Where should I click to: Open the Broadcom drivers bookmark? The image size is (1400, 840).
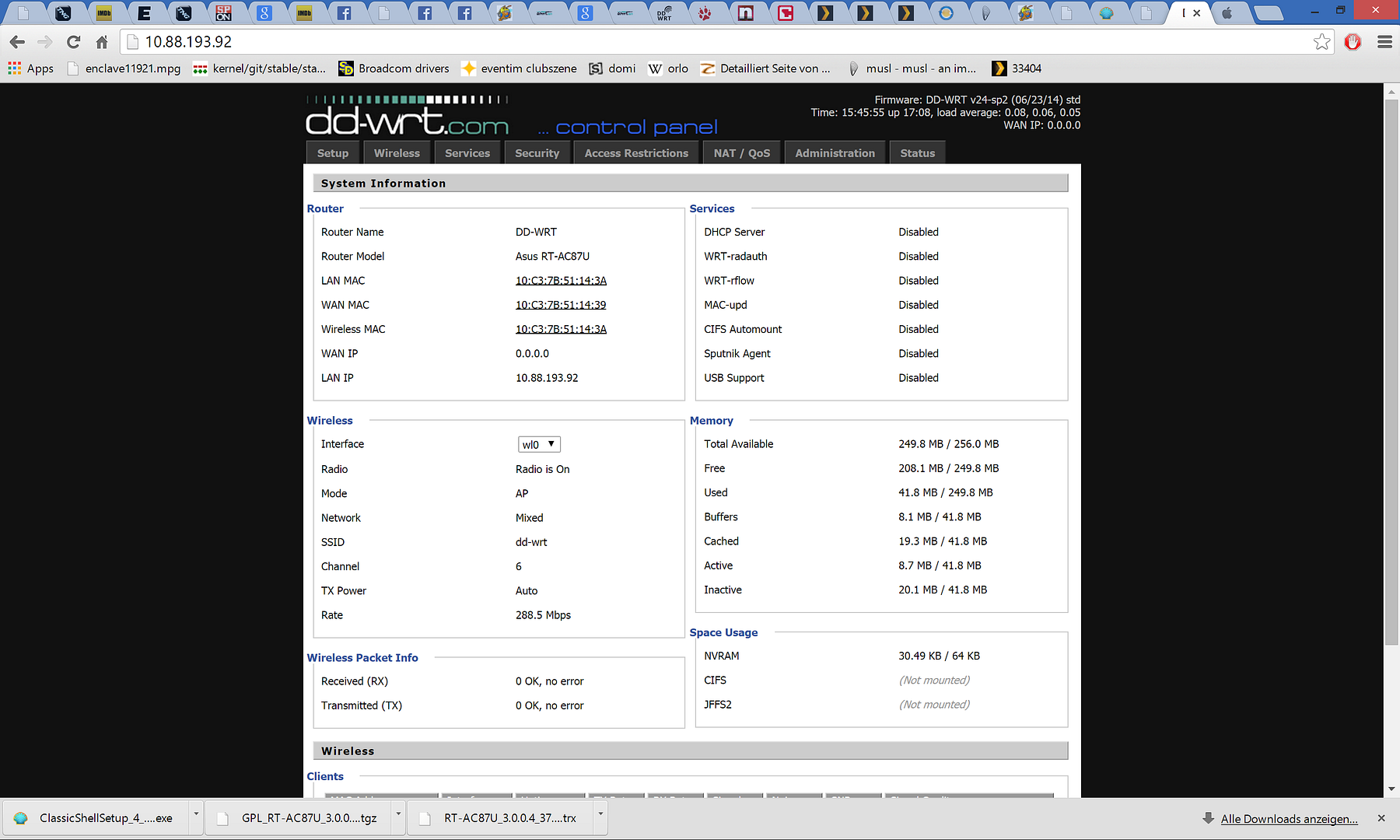point(394,68)
